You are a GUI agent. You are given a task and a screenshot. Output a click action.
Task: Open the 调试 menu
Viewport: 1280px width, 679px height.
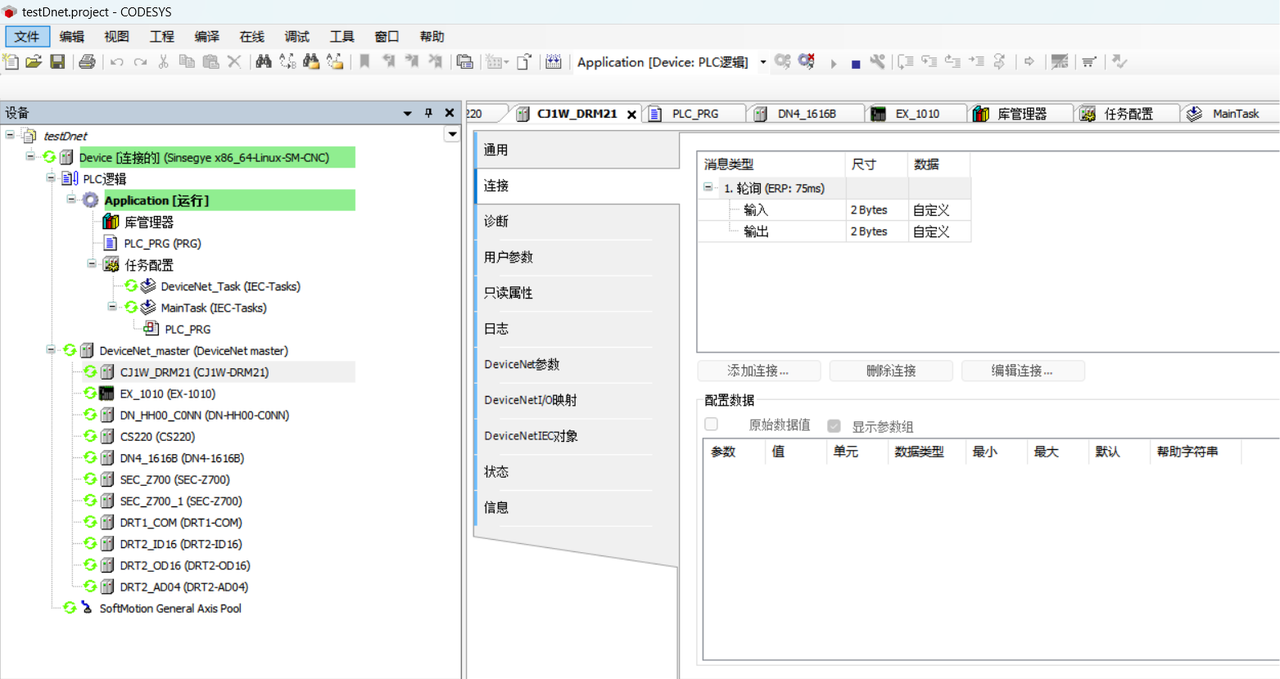click(x=297, y=37)
